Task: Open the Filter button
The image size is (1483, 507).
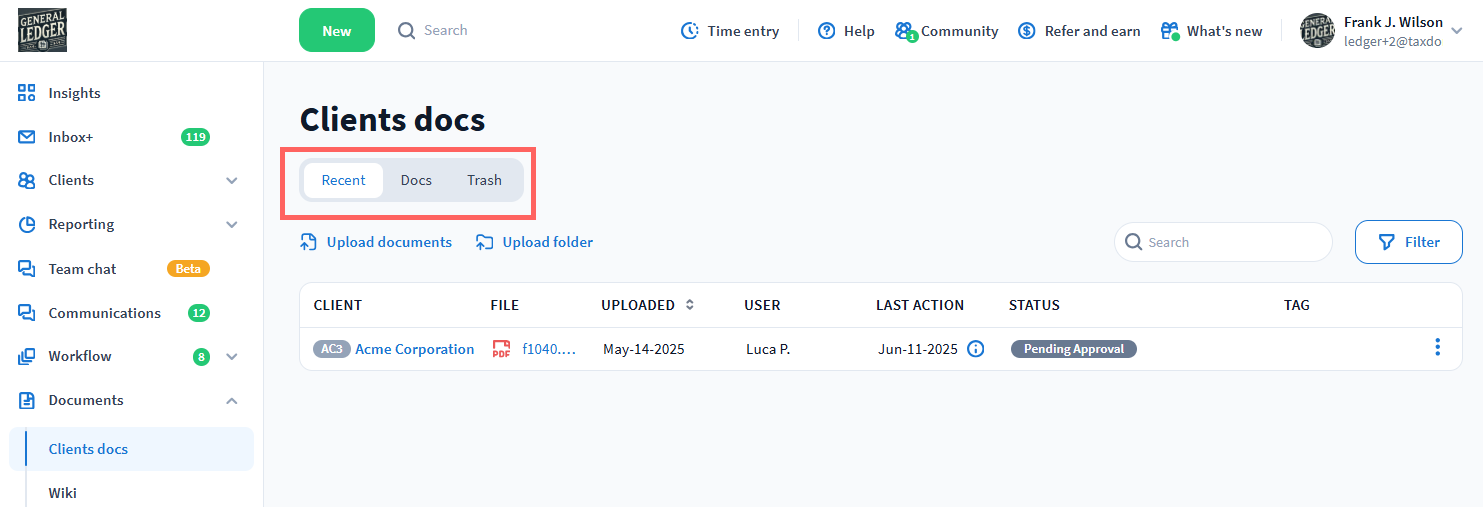Action: 1408,242
